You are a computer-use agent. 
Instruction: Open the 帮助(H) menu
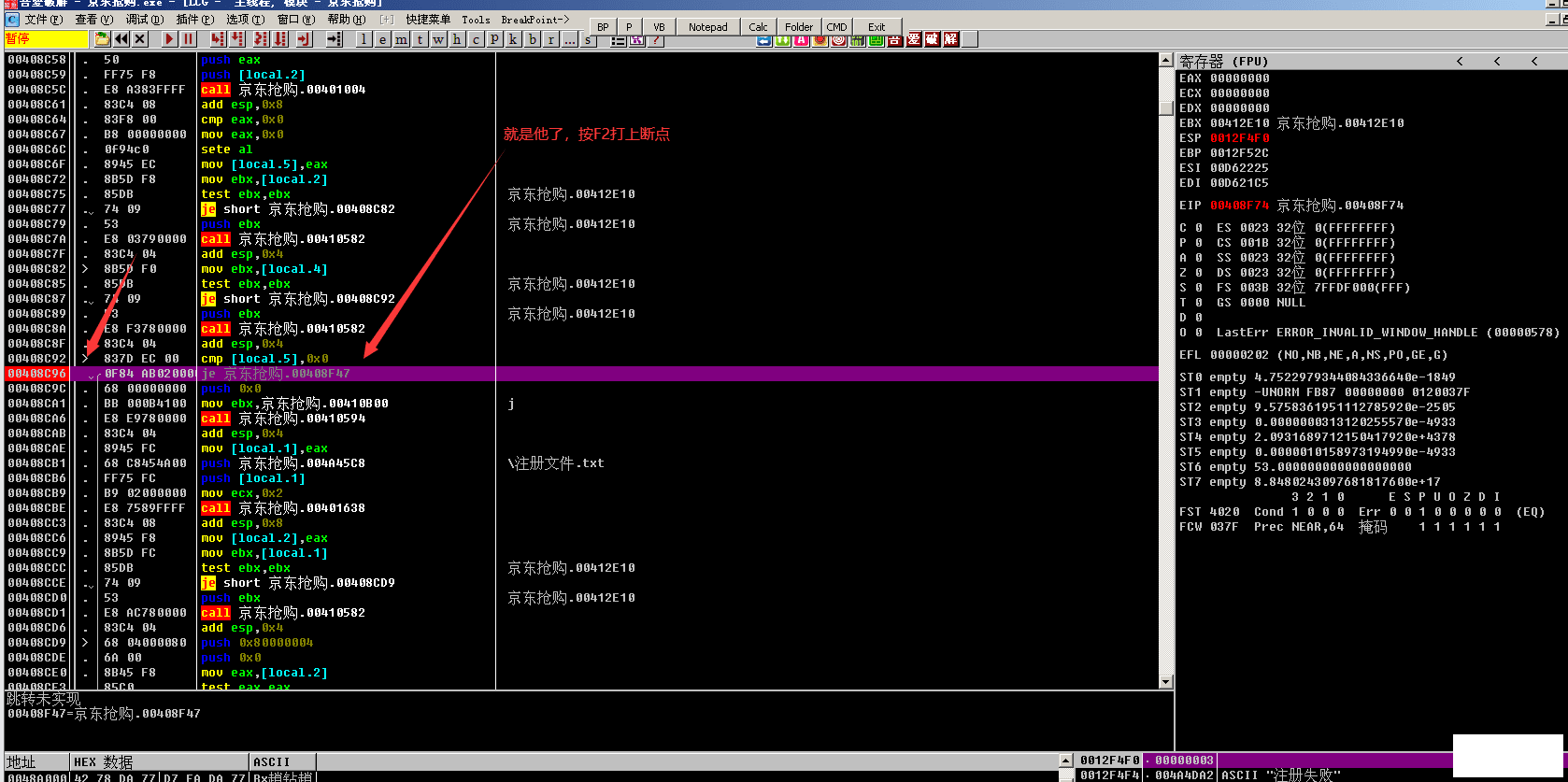[x=347, y=20]
